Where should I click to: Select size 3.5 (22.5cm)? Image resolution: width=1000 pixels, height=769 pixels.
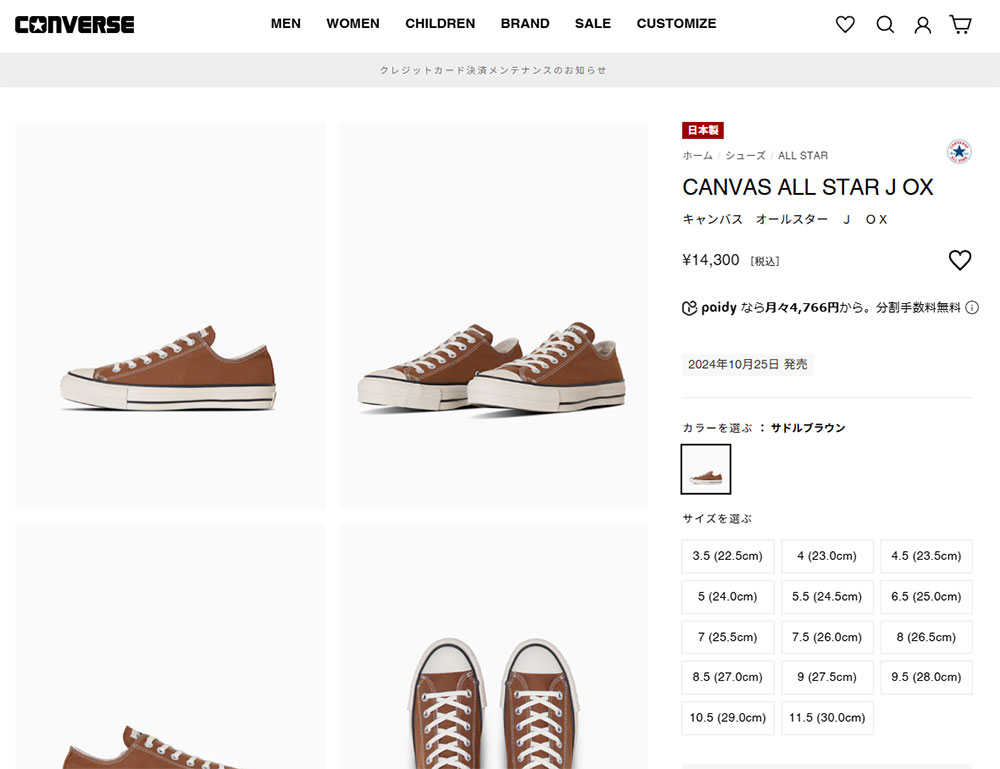[x=728, y=556]
